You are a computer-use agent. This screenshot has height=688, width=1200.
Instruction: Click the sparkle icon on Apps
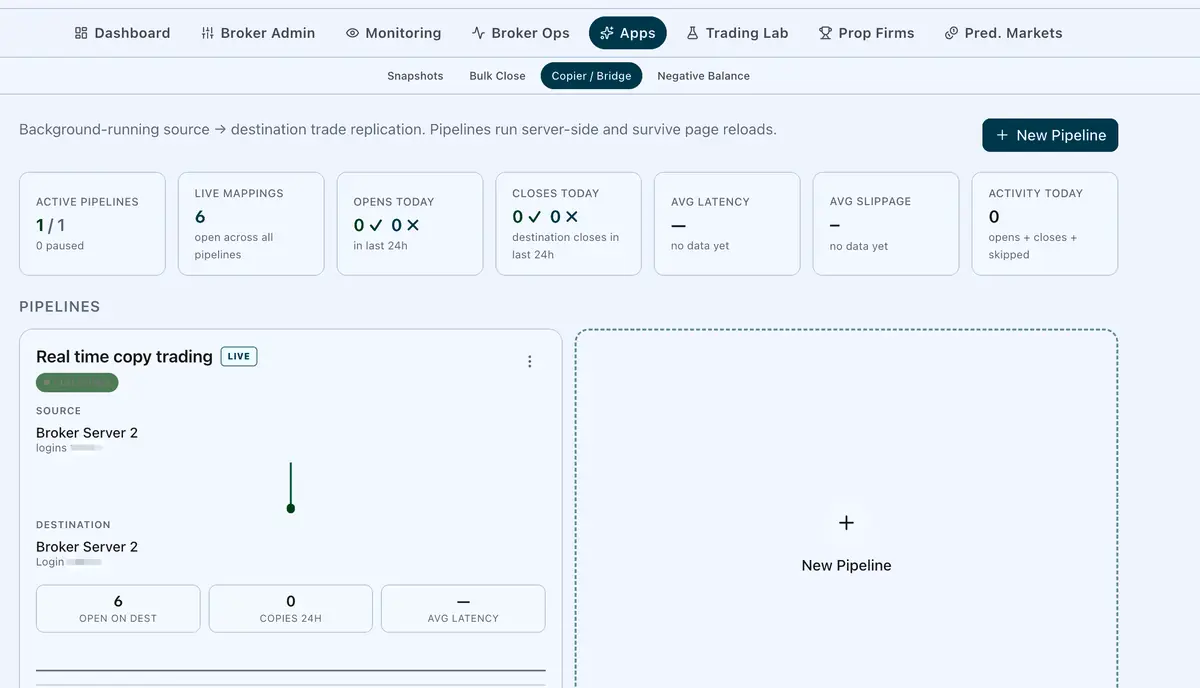coord(606,33)
